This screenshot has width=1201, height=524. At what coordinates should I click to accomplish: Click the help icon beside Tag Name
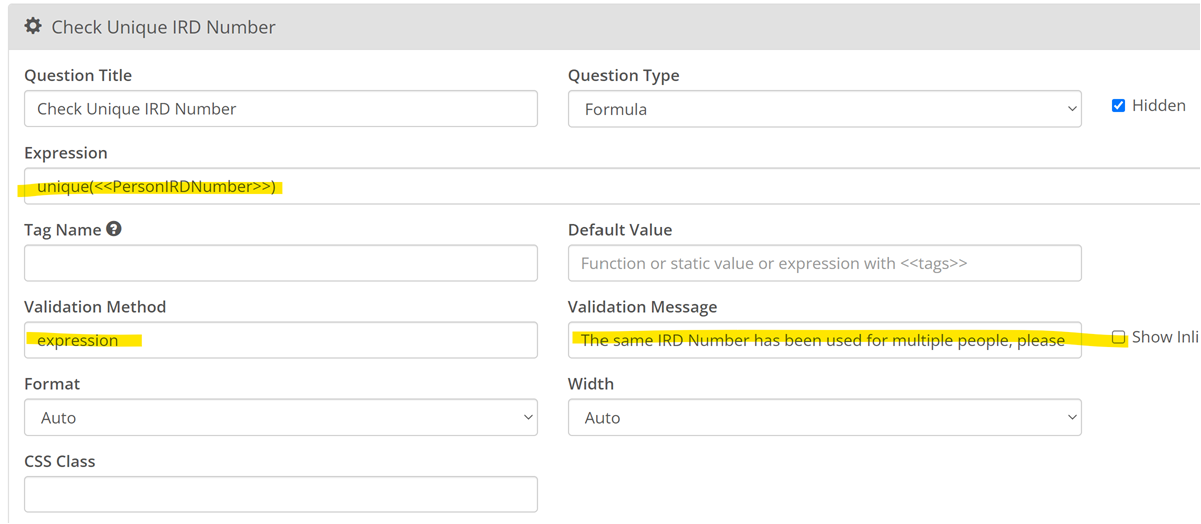[114, 229]
